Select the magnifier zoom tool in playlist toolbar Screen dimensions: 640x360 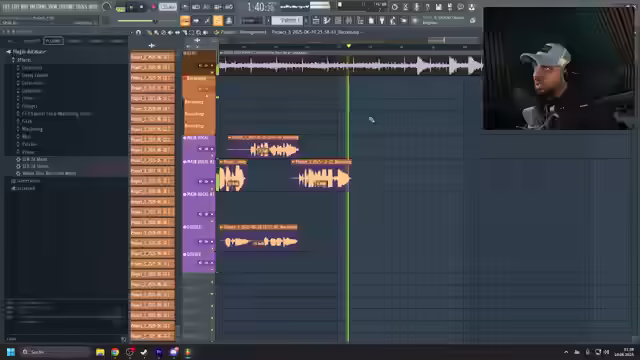(x=198, y=32)
